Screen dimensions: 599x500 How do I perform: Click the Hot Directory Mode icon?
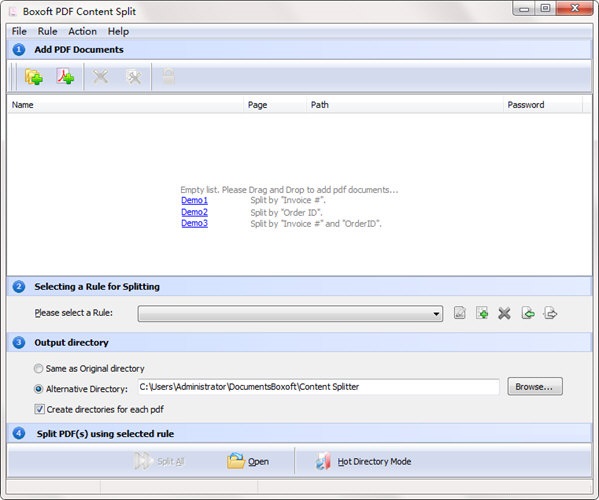point(323,461)
